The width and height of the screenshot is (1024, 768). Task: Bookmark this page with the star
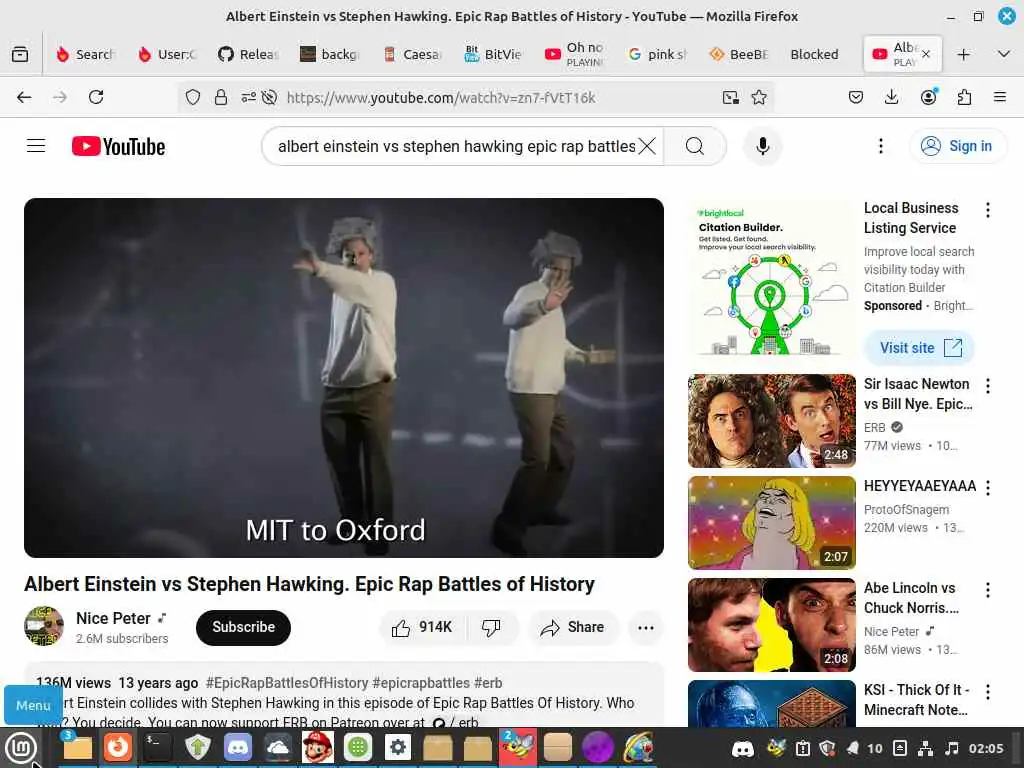tap(759, 97)
